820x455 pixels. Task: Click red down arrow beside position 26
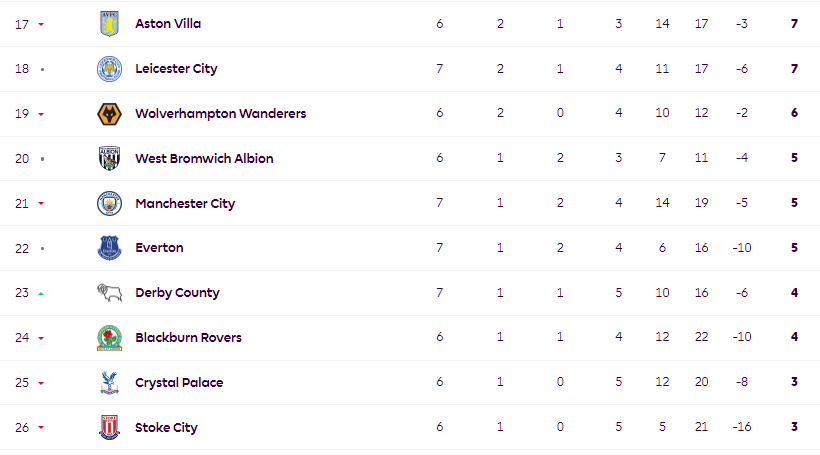pos(41,428)
